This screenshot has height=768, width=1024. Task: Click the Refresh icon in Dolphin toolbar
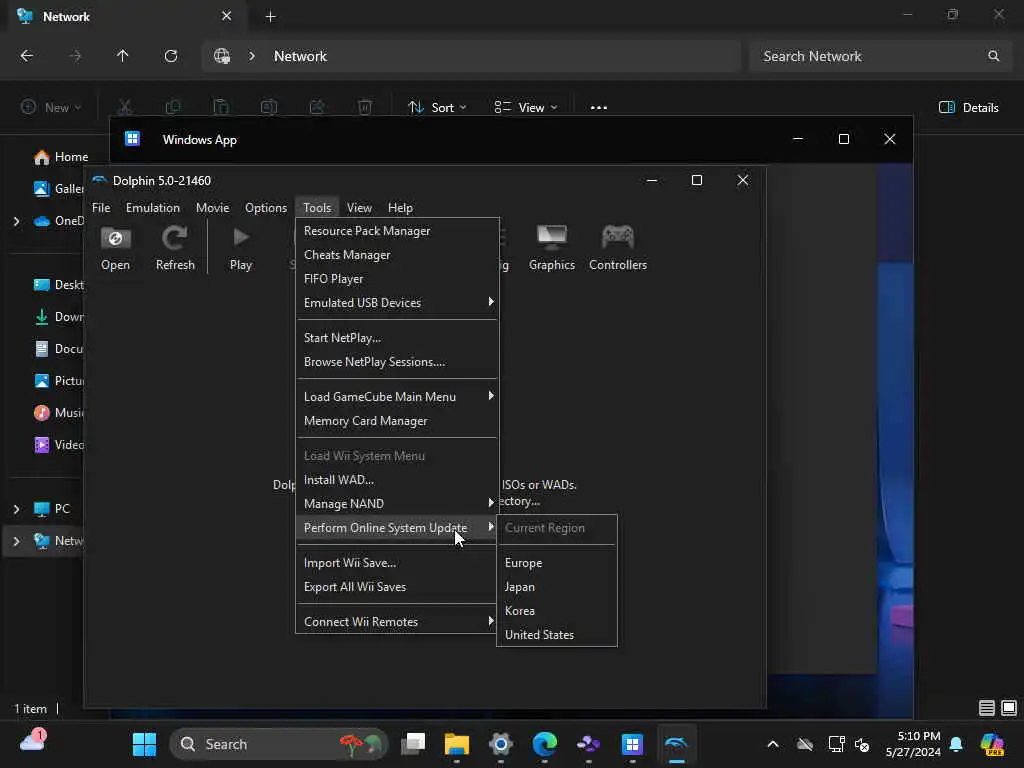pos(175,248)
